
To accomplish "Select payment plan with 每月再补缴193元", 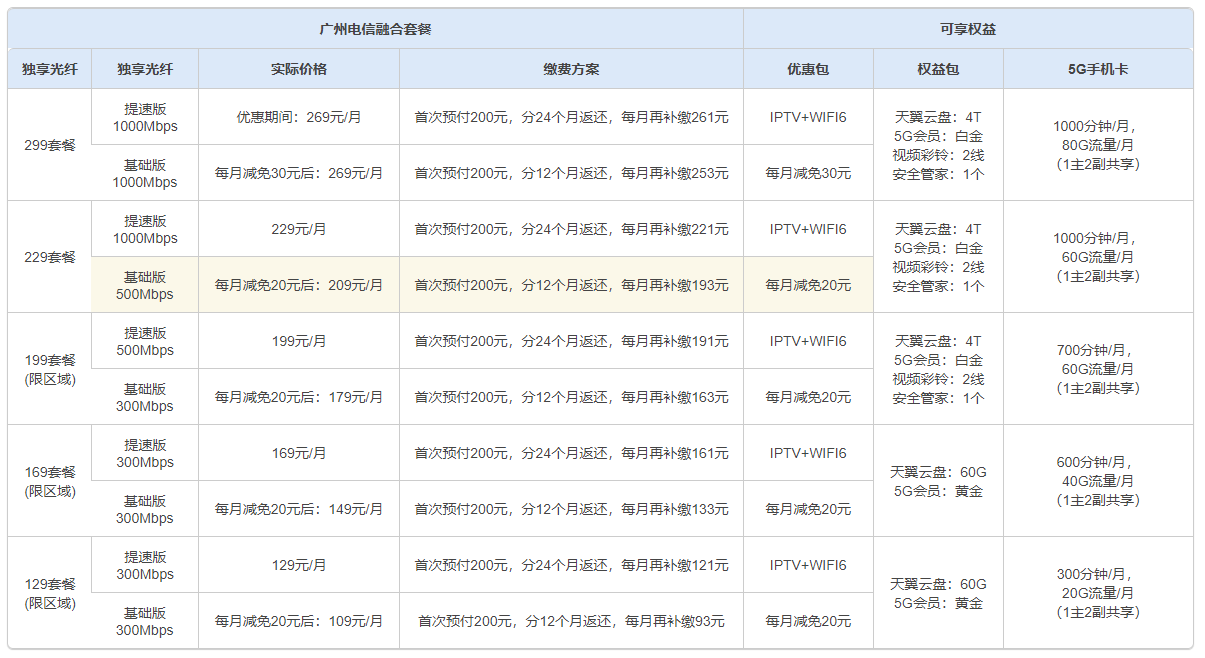I will click(x=571, y=285).
